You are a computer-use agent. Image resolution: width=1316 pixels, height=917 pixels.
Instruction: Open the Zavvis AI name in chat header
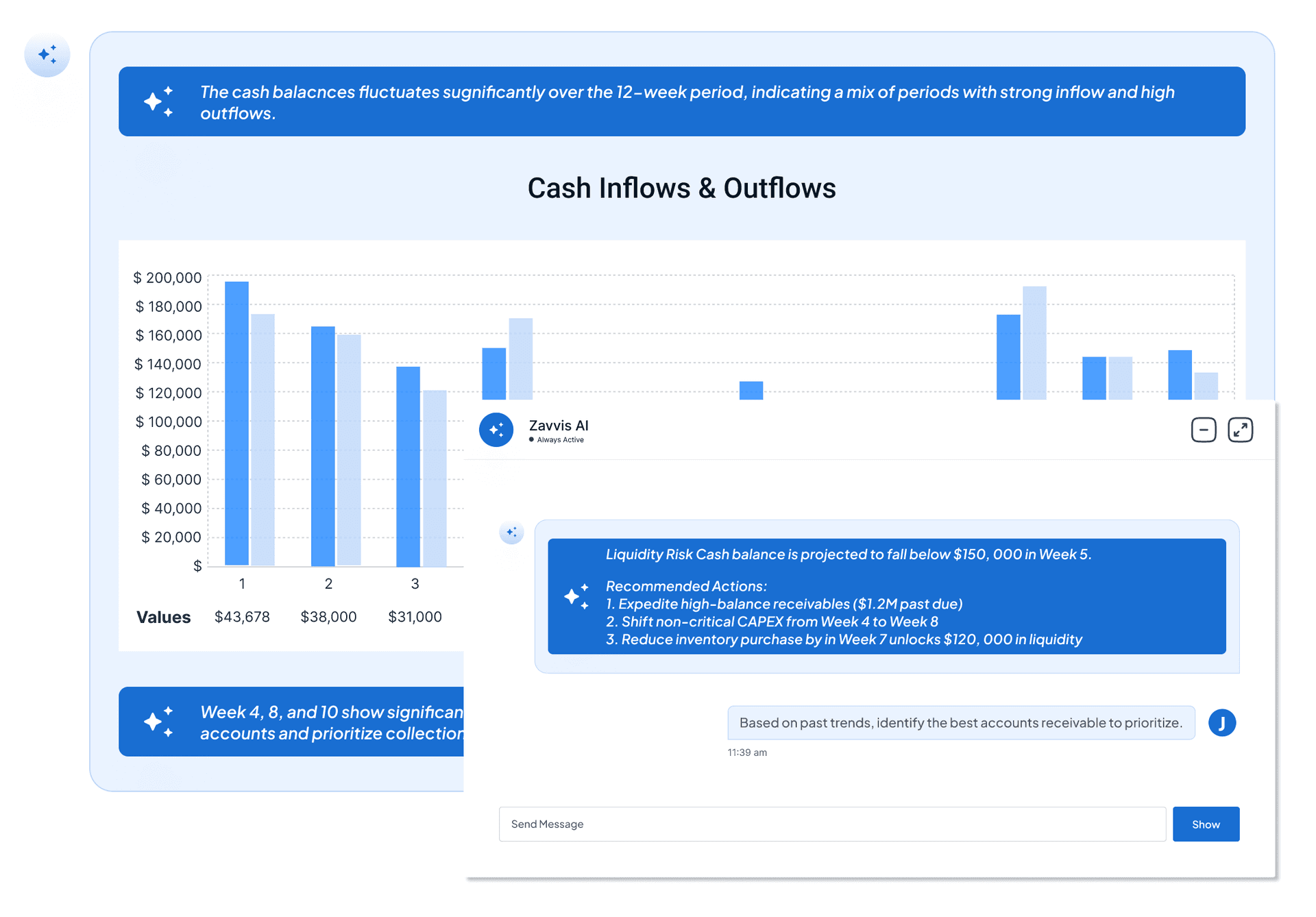pos(559,426)
